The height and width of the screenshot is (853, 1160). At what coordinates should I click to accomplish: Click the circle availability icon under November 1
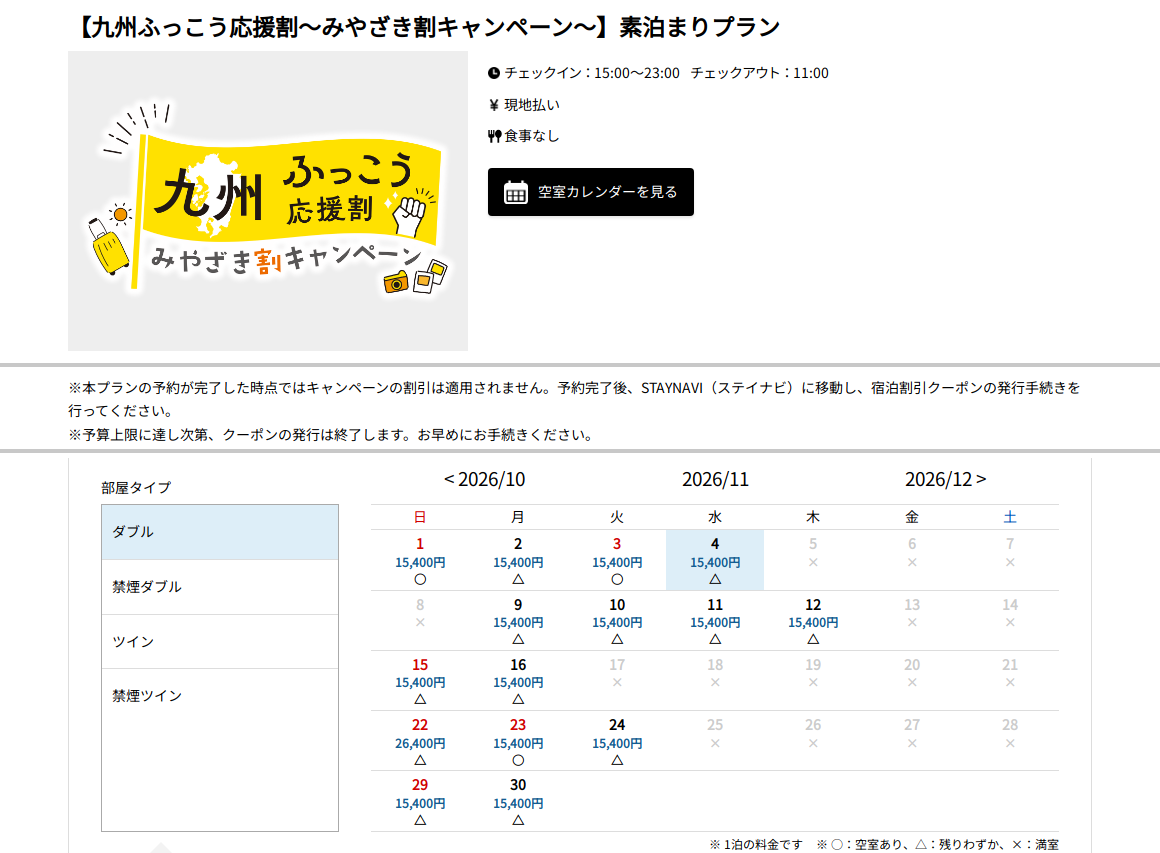[420, 579]
